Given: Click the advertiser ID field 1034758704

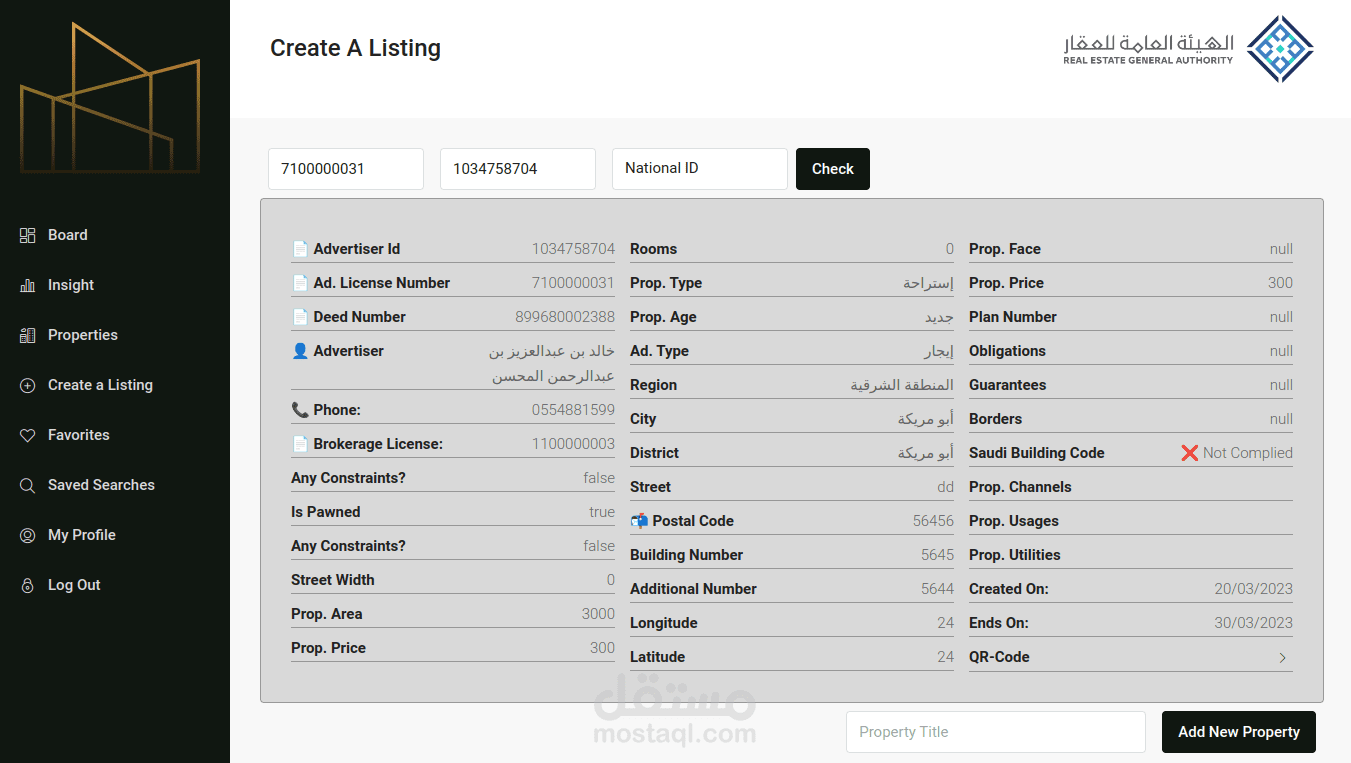Looking at the screenshot, I should coord(517,169).
